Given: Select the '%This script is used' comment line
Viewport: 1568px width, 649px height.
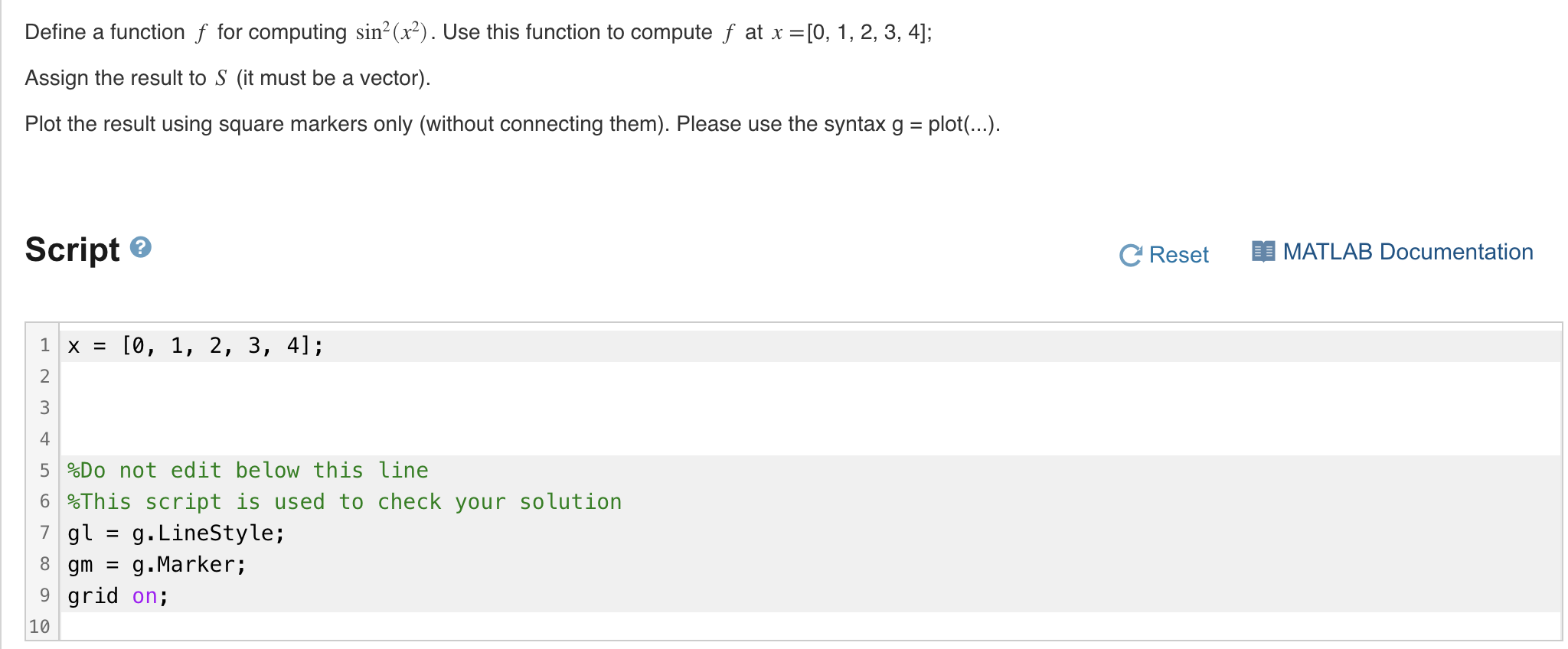Looking at the screenshot, I should 344,501.
